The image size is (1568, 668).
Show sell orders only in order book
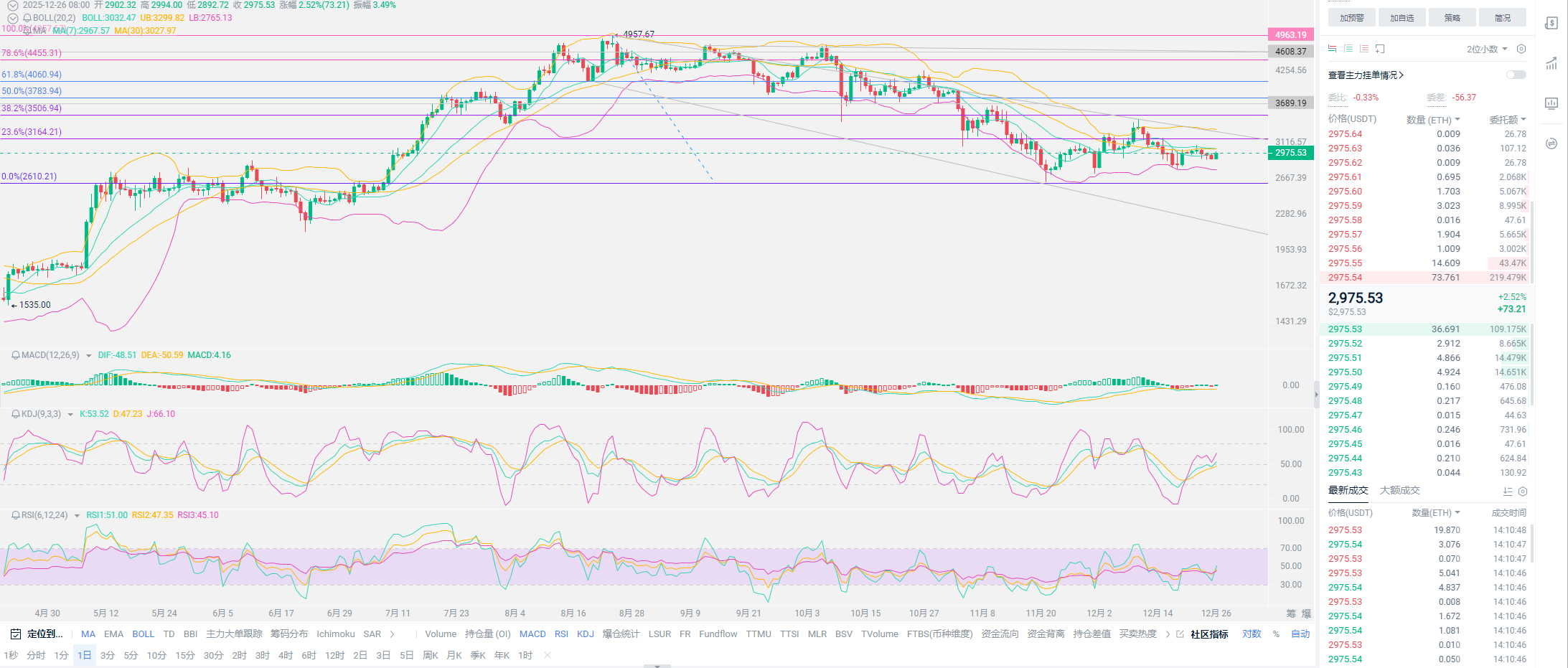point(1364,49)
